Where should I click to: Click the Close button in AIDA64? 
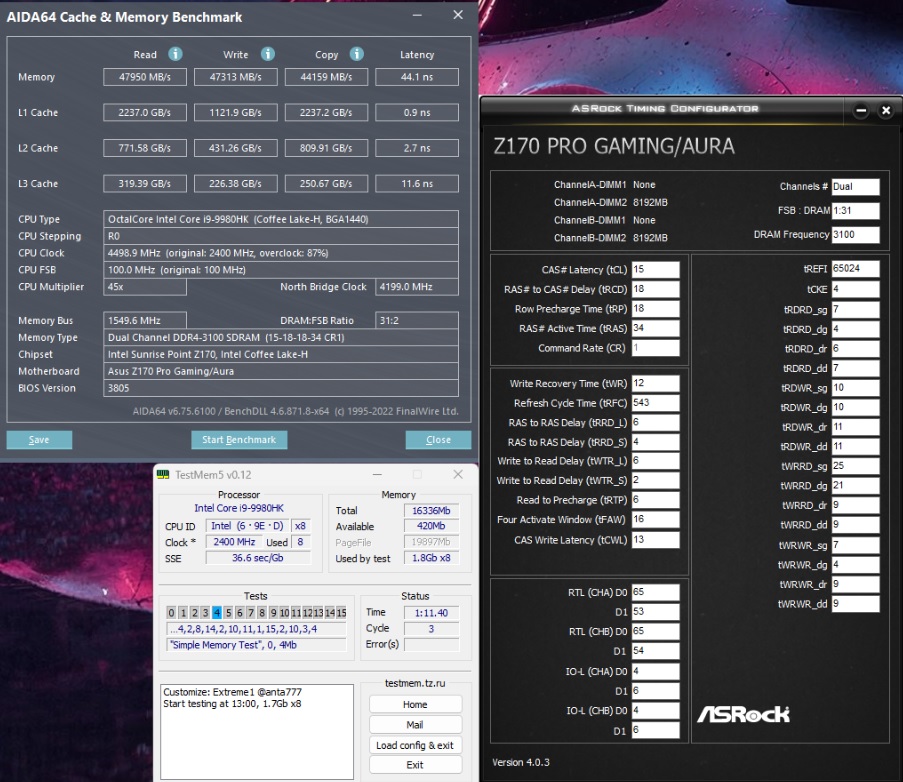tap(438, 439)
